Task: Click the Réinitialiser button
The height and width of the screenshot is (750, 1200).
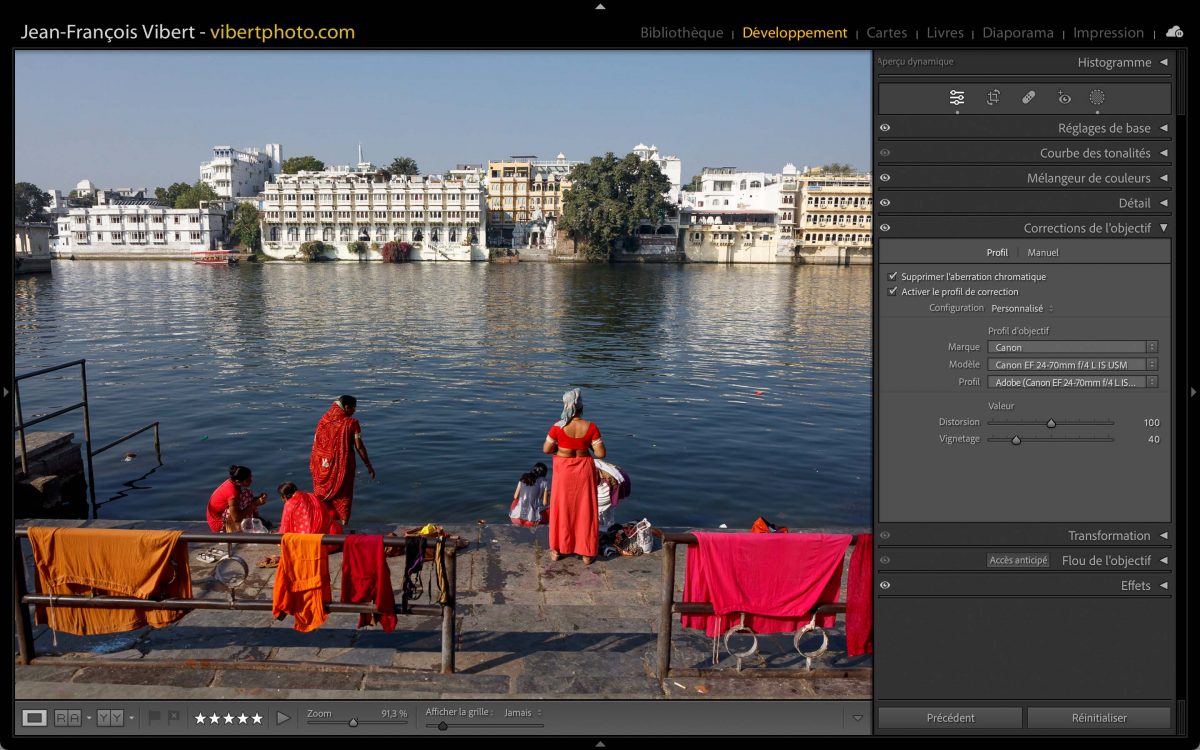Action: tap(1098, 717)
